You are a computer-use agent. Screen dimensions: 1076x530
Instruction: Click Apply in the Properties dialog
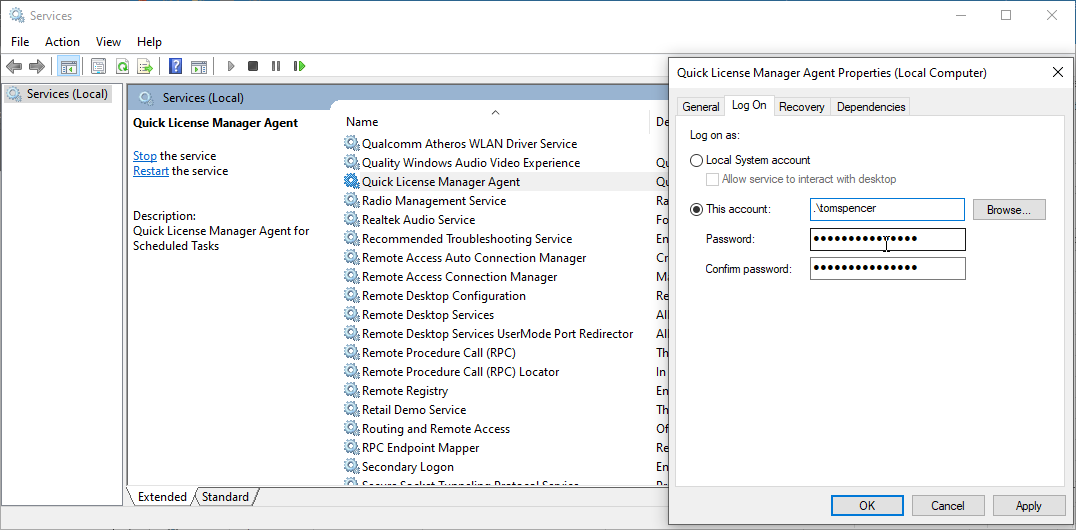coord(1029,506)
